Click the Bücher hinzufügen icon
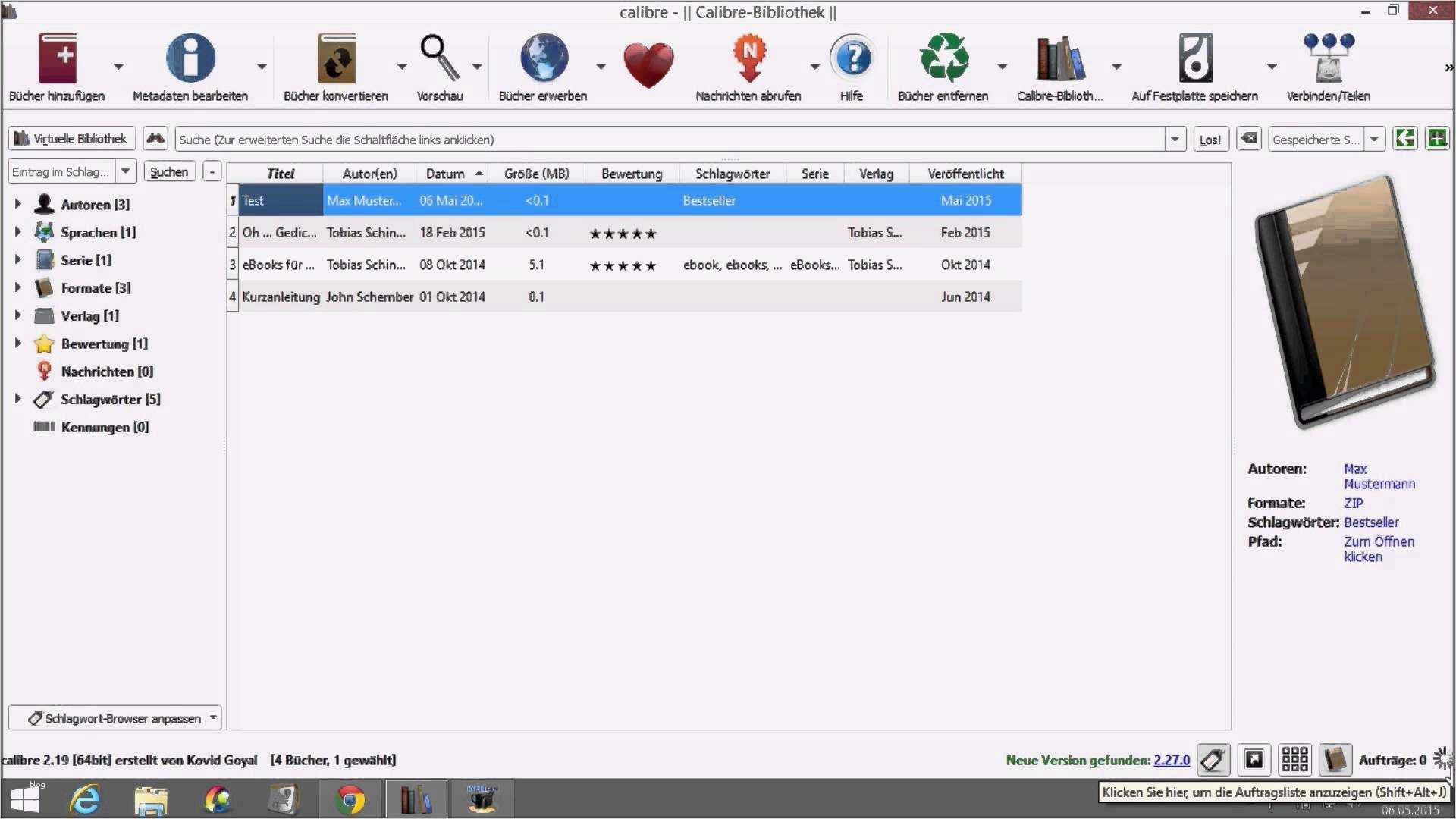The width and height of the screenshot is (1456, 819). tap(58, 59)
